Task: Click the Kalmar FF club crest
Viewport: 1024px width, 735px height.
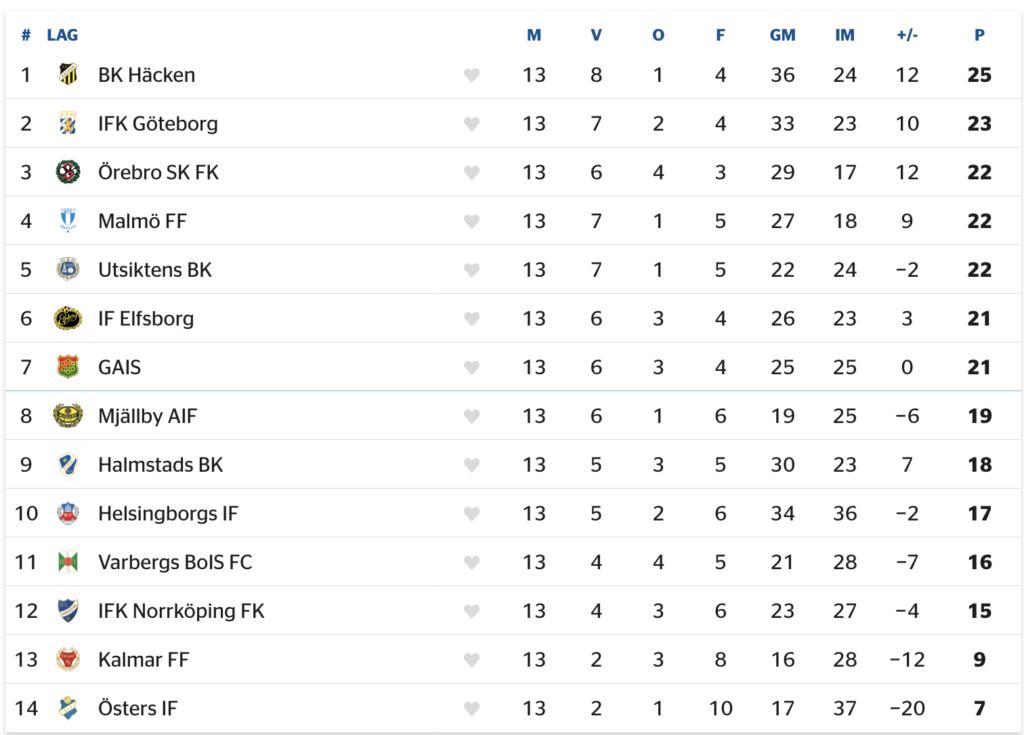Action: point(68,660)
